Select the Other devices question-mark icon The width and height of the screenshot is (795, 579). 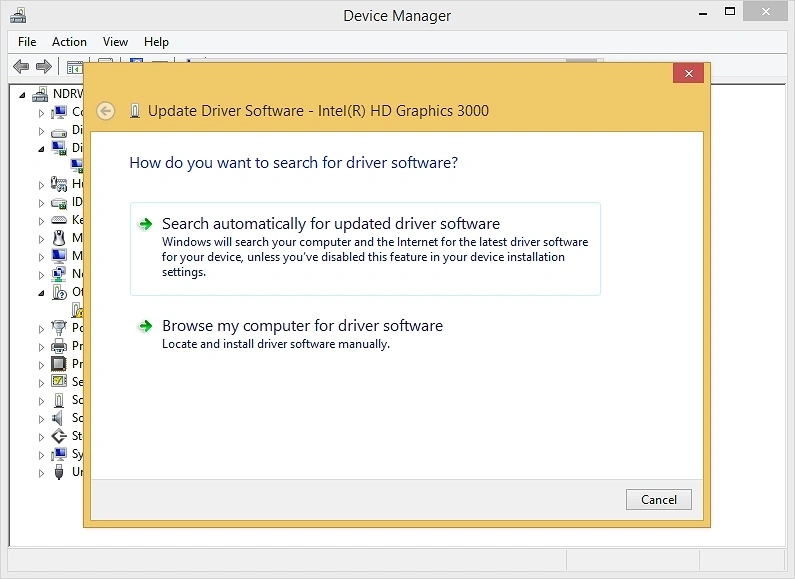pos(59,292)
